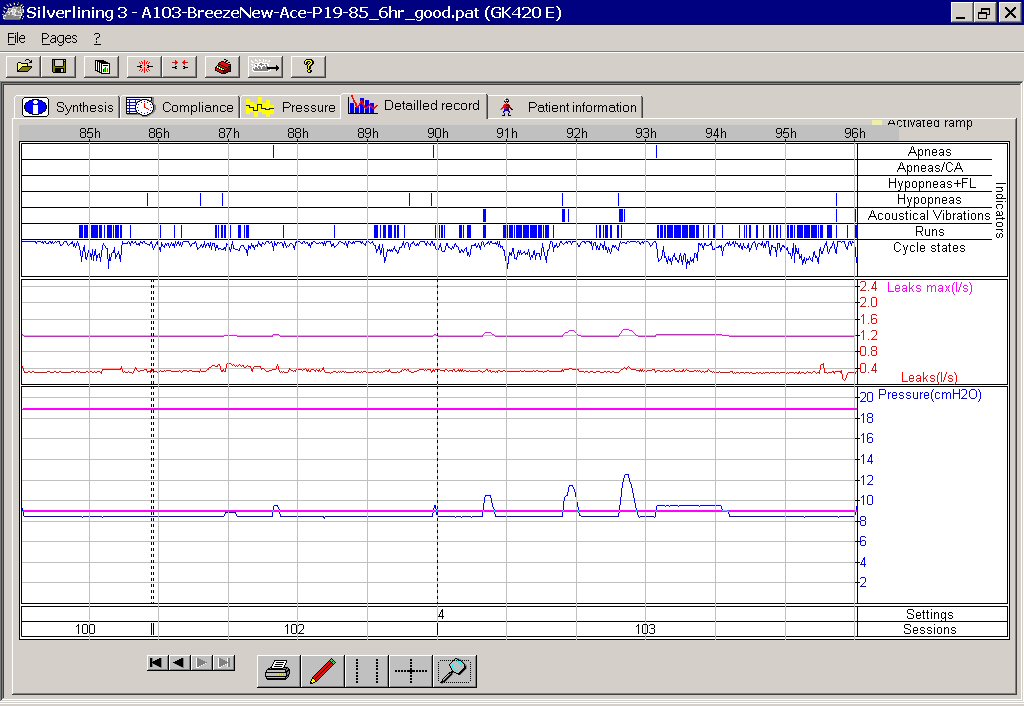Screen dimensions: 1024x706
Task: Click the Hypopneas+FL indicator label
Action: [x=931, y=184]
